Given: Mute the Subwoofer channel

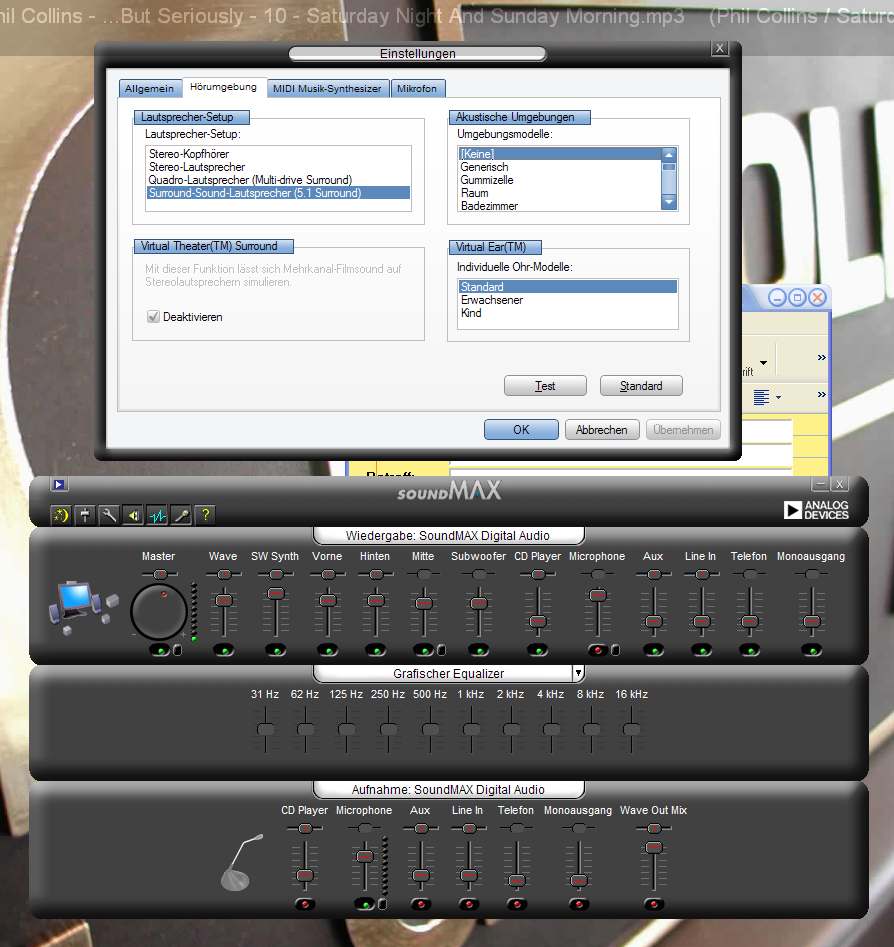Looking at the screenshot, I should (x=479, y=650).
